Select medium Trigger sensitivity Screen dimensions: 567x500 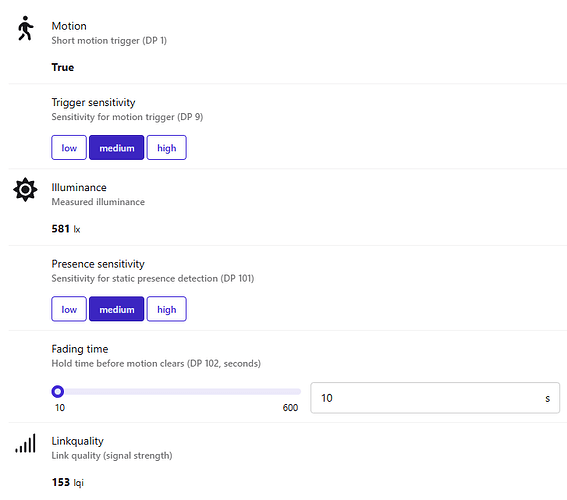point(116,148)
